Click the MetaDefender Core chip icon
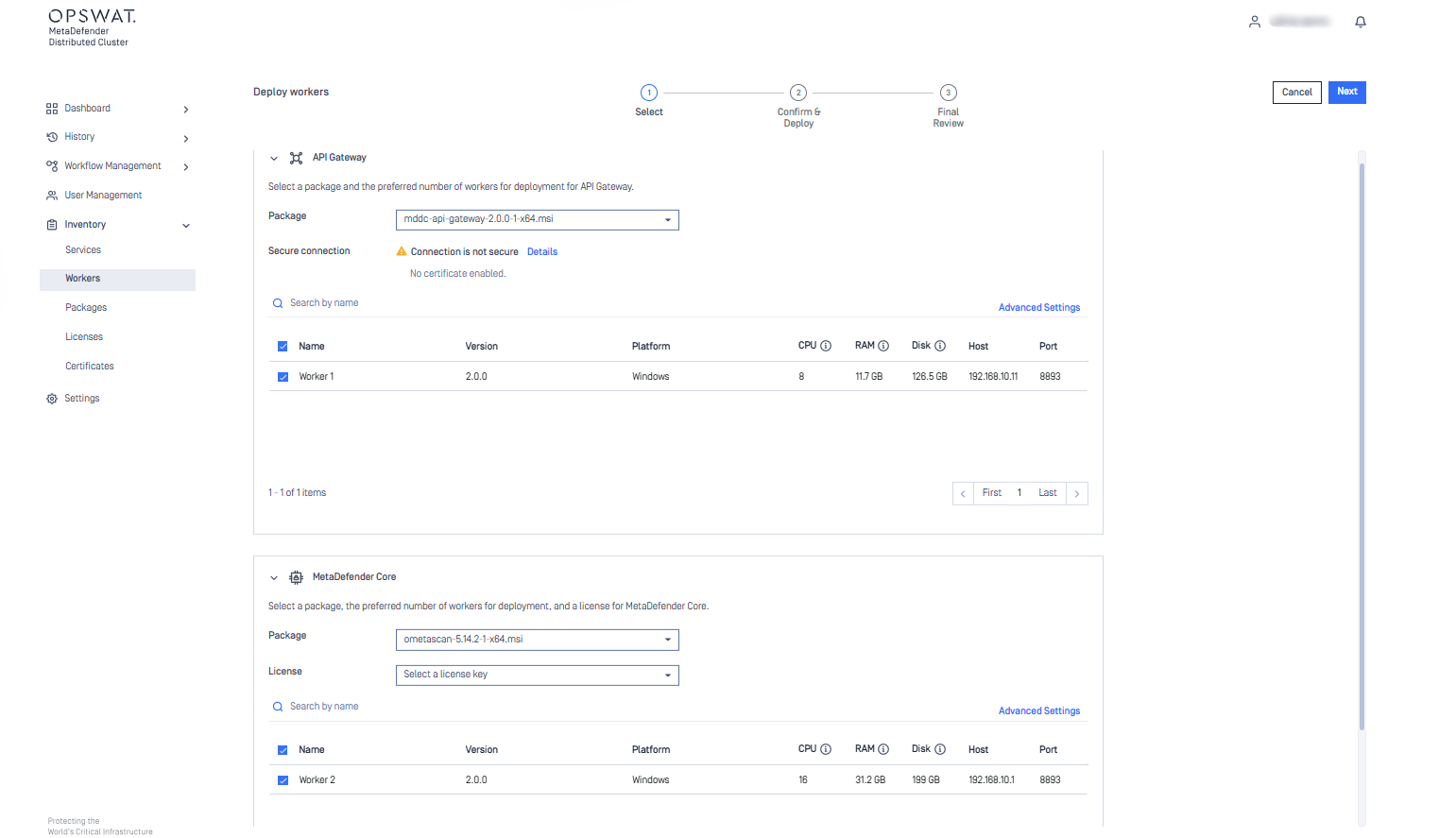Image resolution: width=1456 pixels, height=838 pixels. [297, 577]
